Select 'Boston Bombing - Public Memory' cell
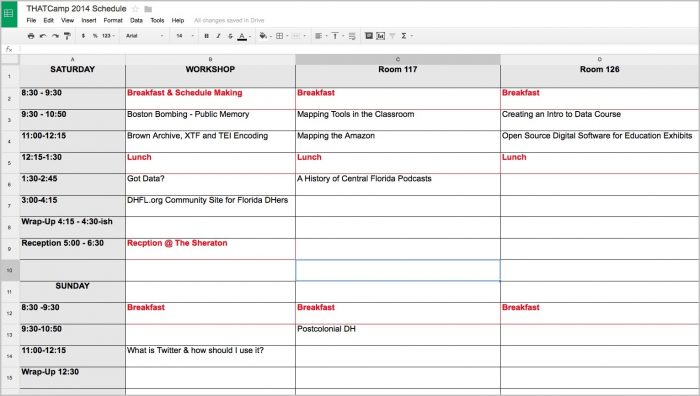 [210, 120]
